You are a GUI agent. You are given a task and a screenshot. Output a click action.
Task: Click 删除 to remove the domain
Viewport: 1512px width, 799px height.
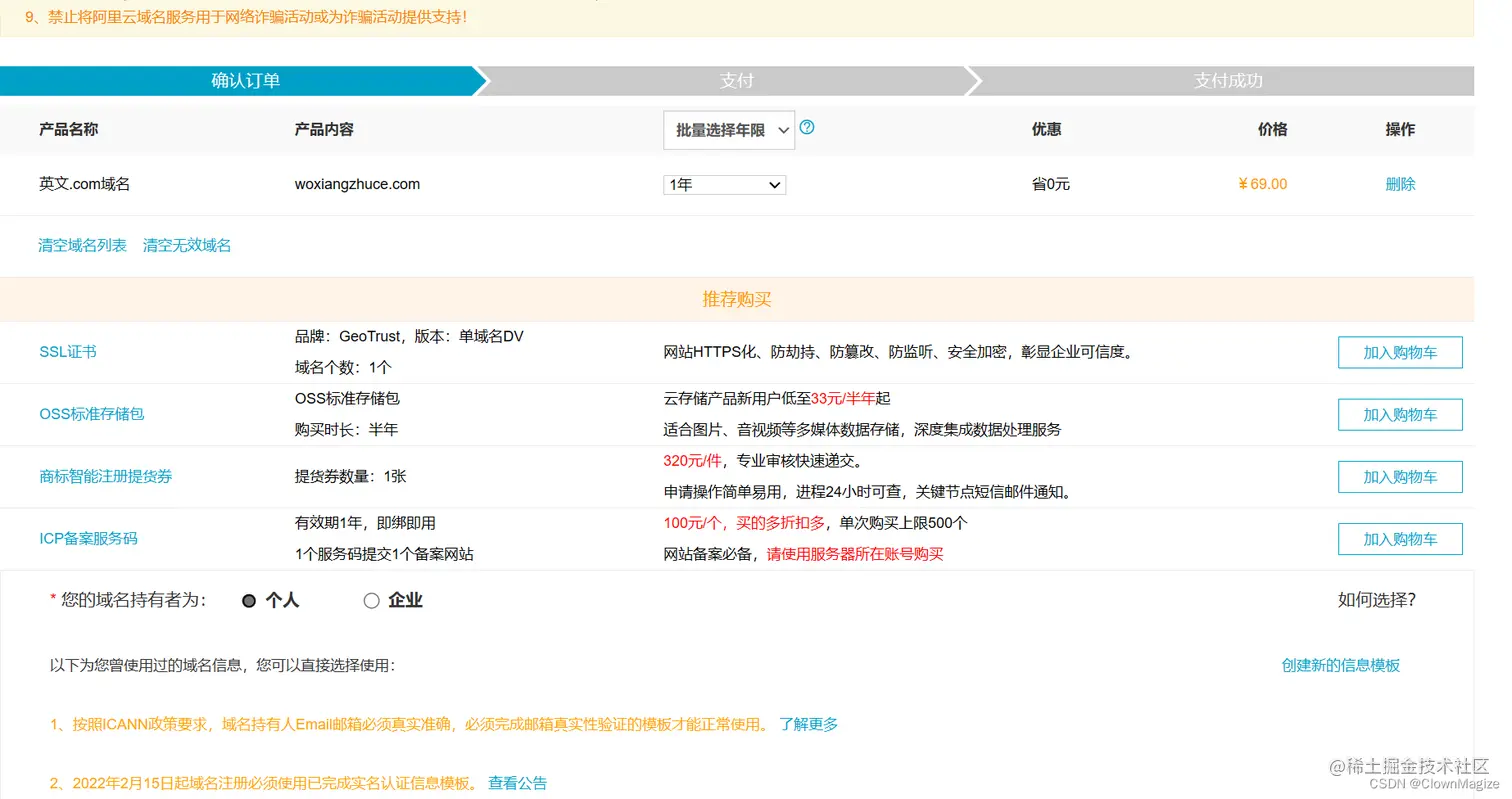click(x=1399, y=184)
